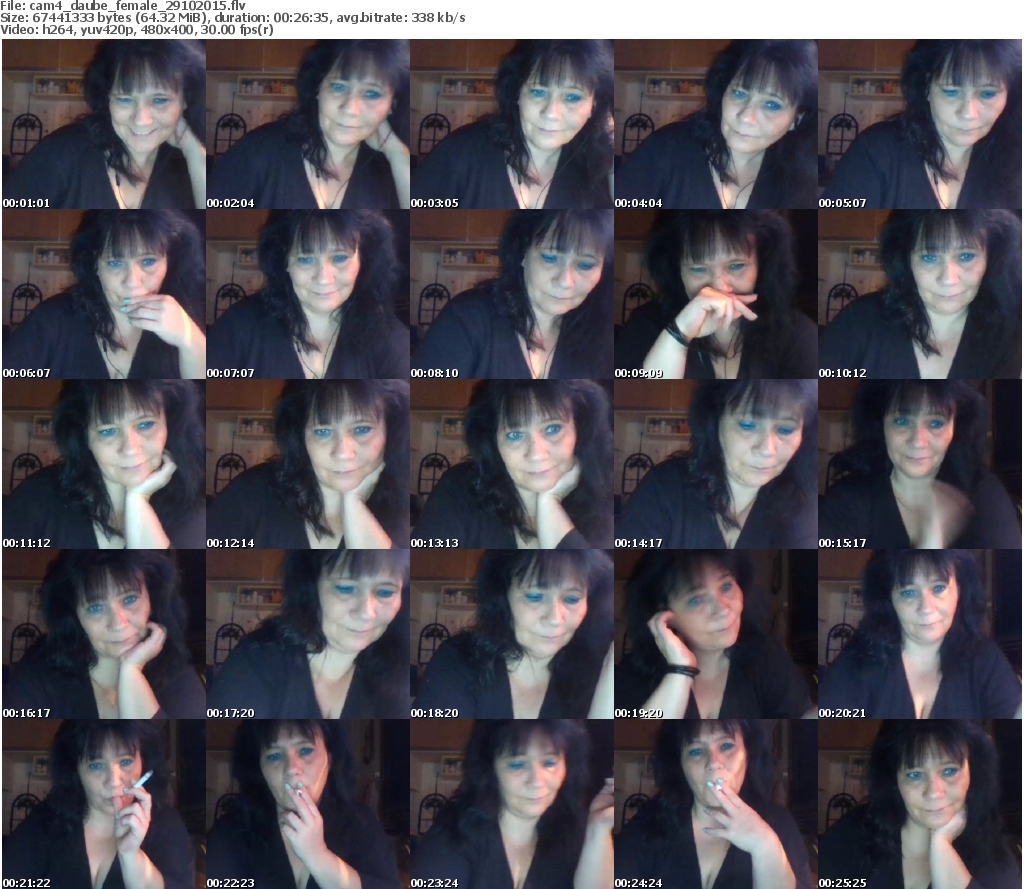
Task: Choose the thumbnail frame stamped 00:22:23
Action: point(308,804)
